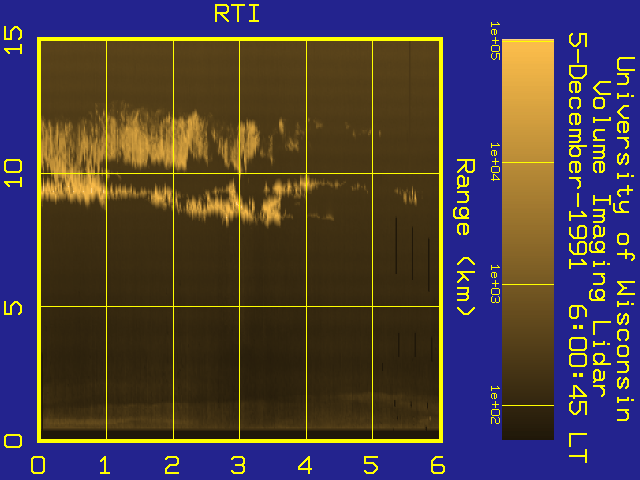The height and width of the screenshot is (480, 640).
Task: Click the Volume Imaging Lidar text
Action: coord(601,239)
